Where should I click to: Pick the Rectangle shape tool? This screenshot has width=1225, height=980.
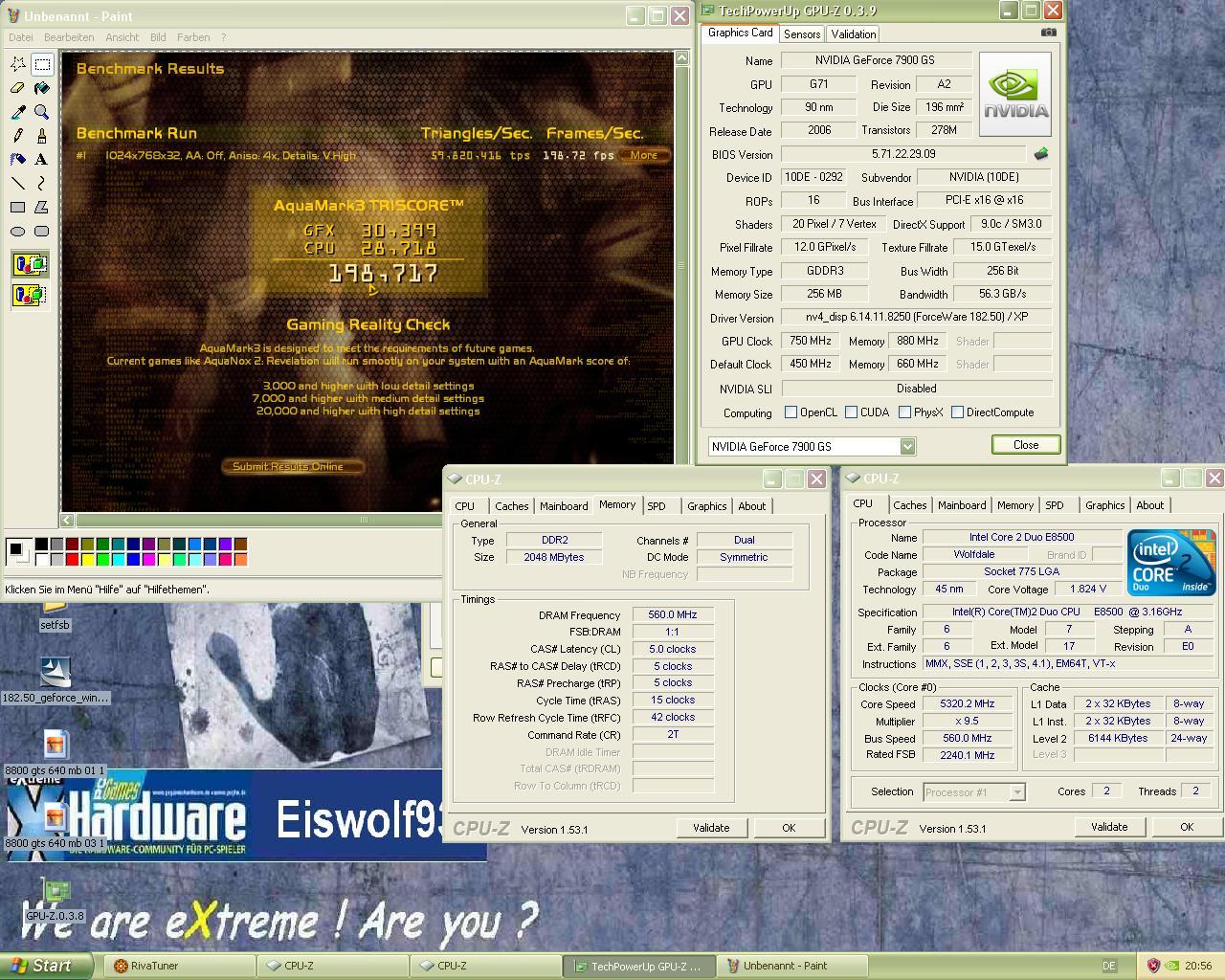(17, 207)
